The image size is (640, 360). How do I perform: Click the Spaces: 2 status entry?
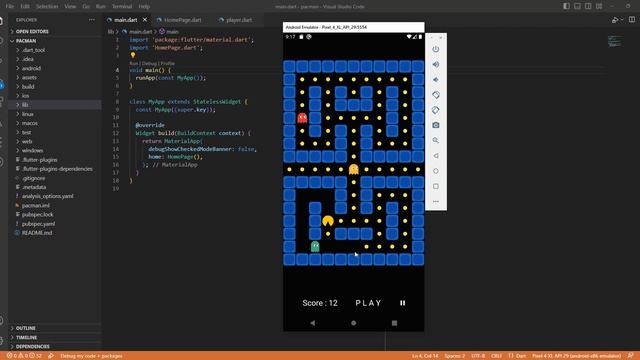[x=455, y=356]
